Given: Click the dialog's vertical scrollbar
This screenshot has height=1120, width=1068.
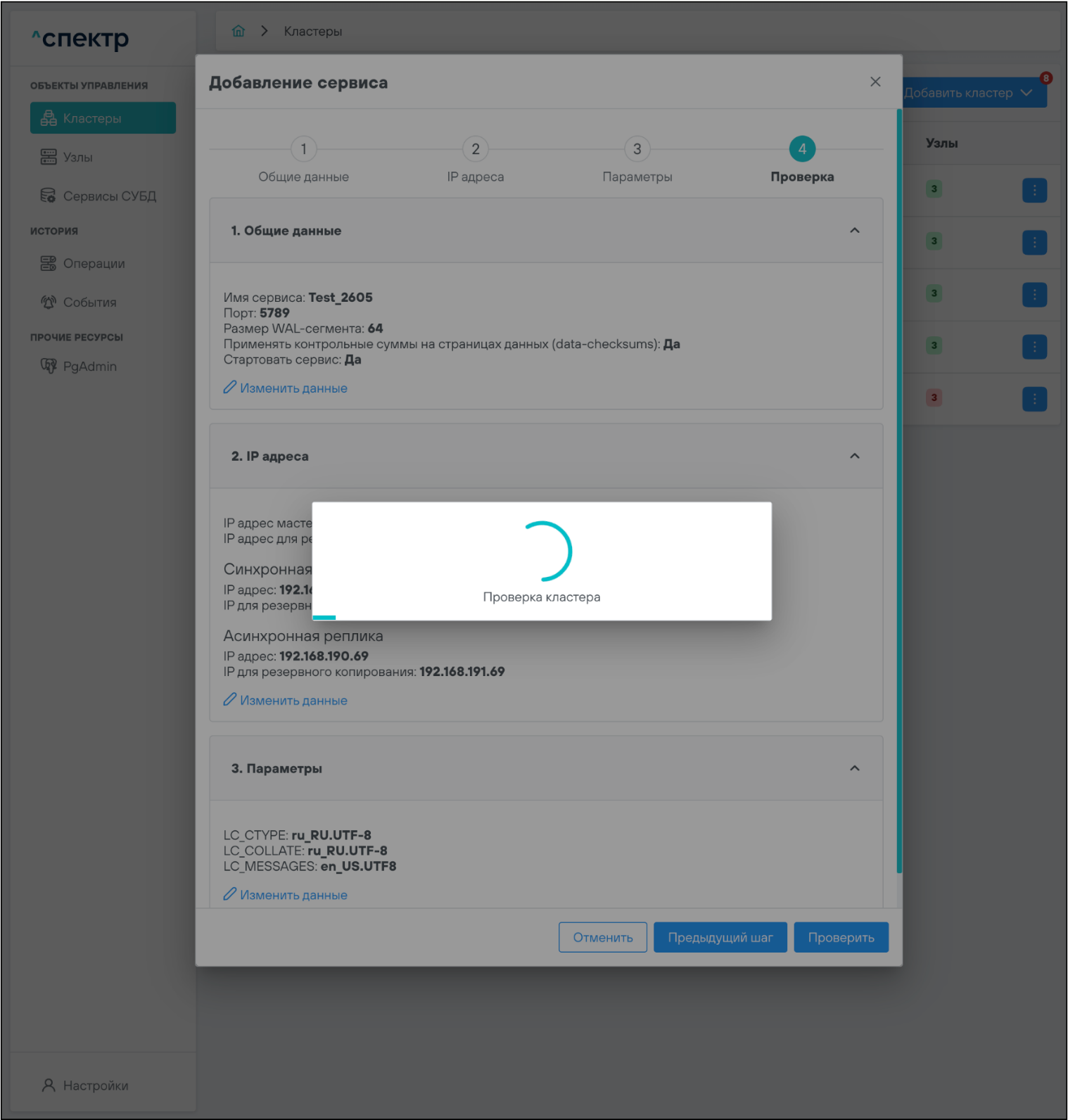Looking at the screenshot, I should point(899,492).
